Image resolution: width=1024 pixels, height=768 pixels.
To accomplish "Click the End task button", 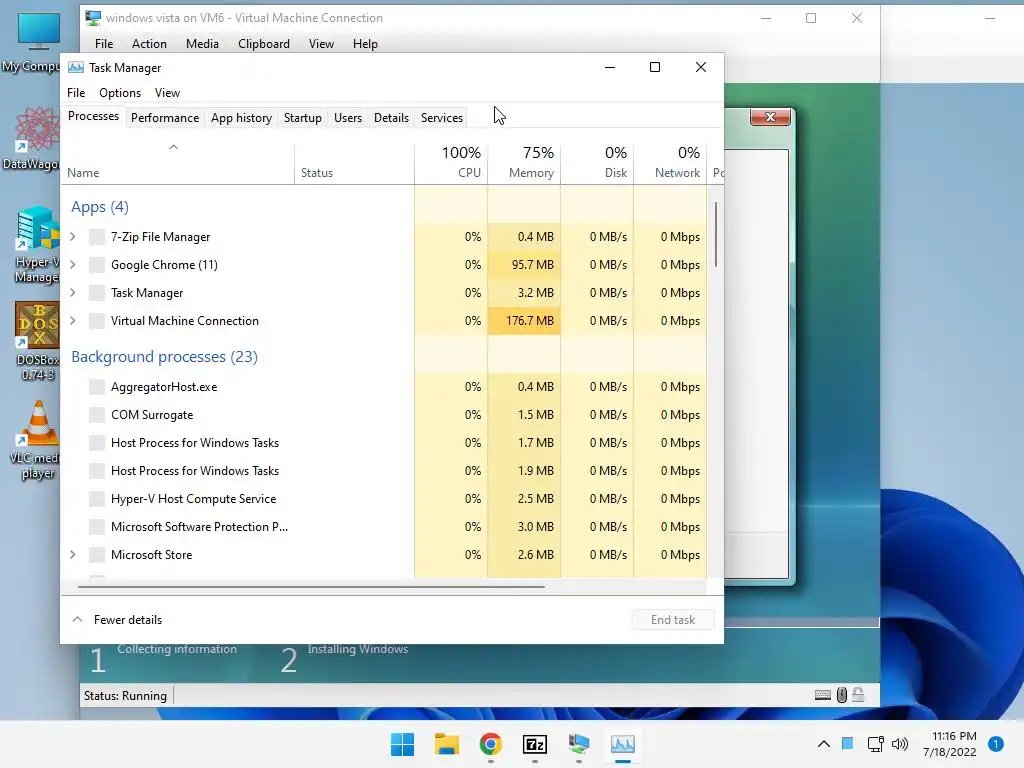I will [673, 620].
